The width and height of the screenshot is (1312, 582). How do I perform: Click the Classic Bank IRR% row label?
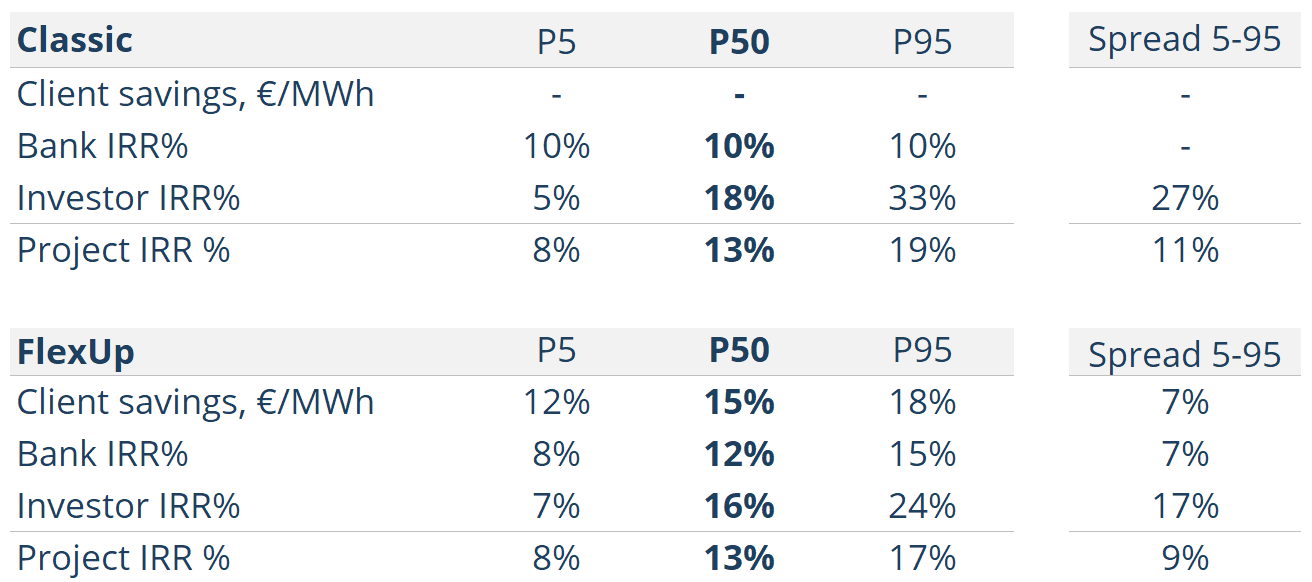tap(103, 146)
